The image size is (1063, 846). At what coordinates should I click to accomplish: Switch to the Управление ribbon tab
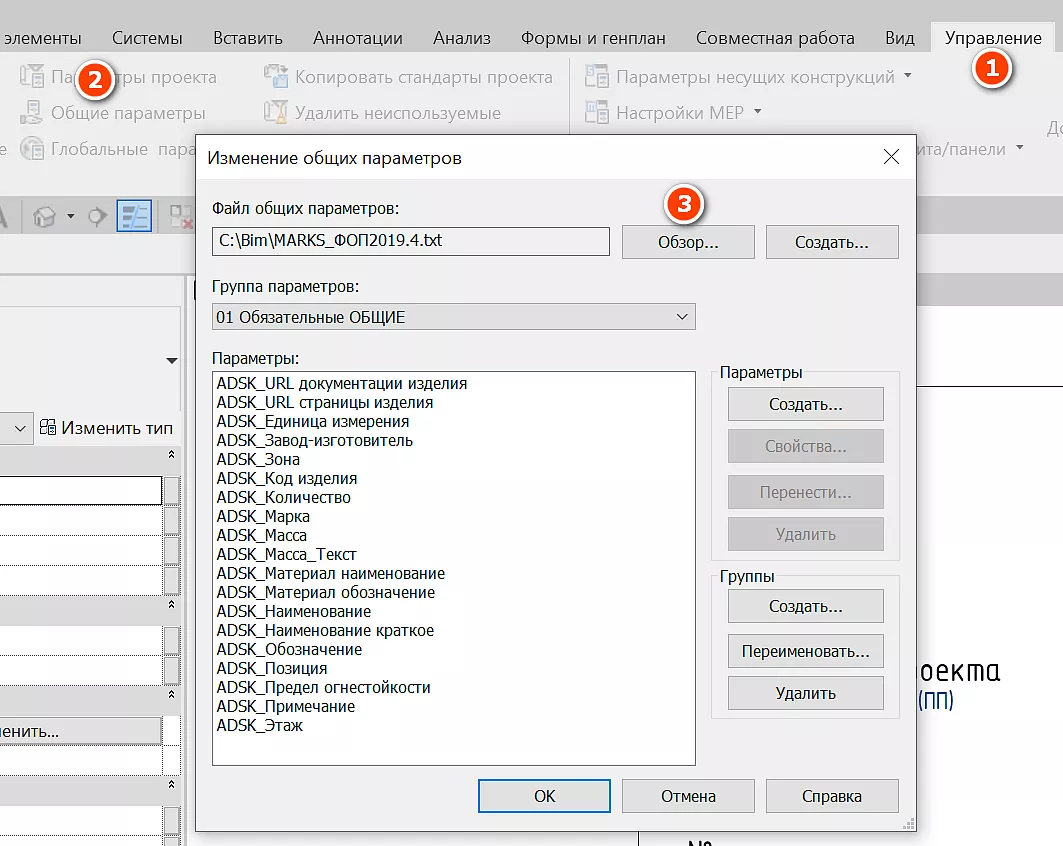pyautogui.click(x=992, y=38)
